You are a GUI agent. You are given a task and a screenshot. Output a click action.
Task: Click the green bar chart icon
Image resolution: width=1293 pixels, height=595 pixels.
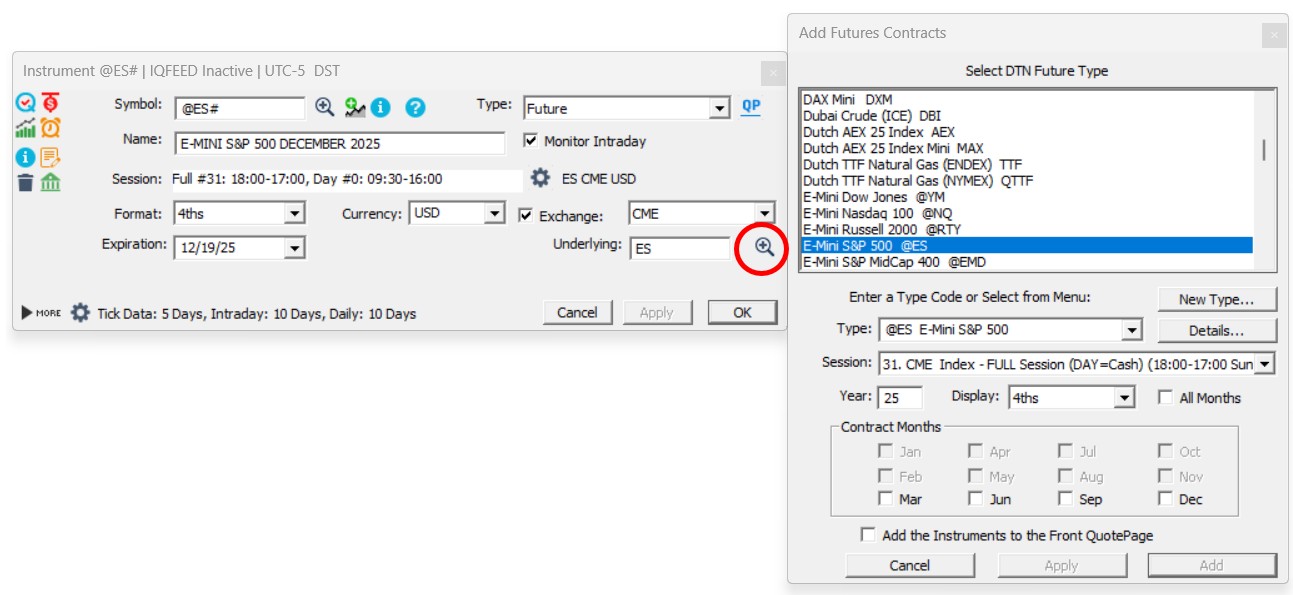coord(25,128)
